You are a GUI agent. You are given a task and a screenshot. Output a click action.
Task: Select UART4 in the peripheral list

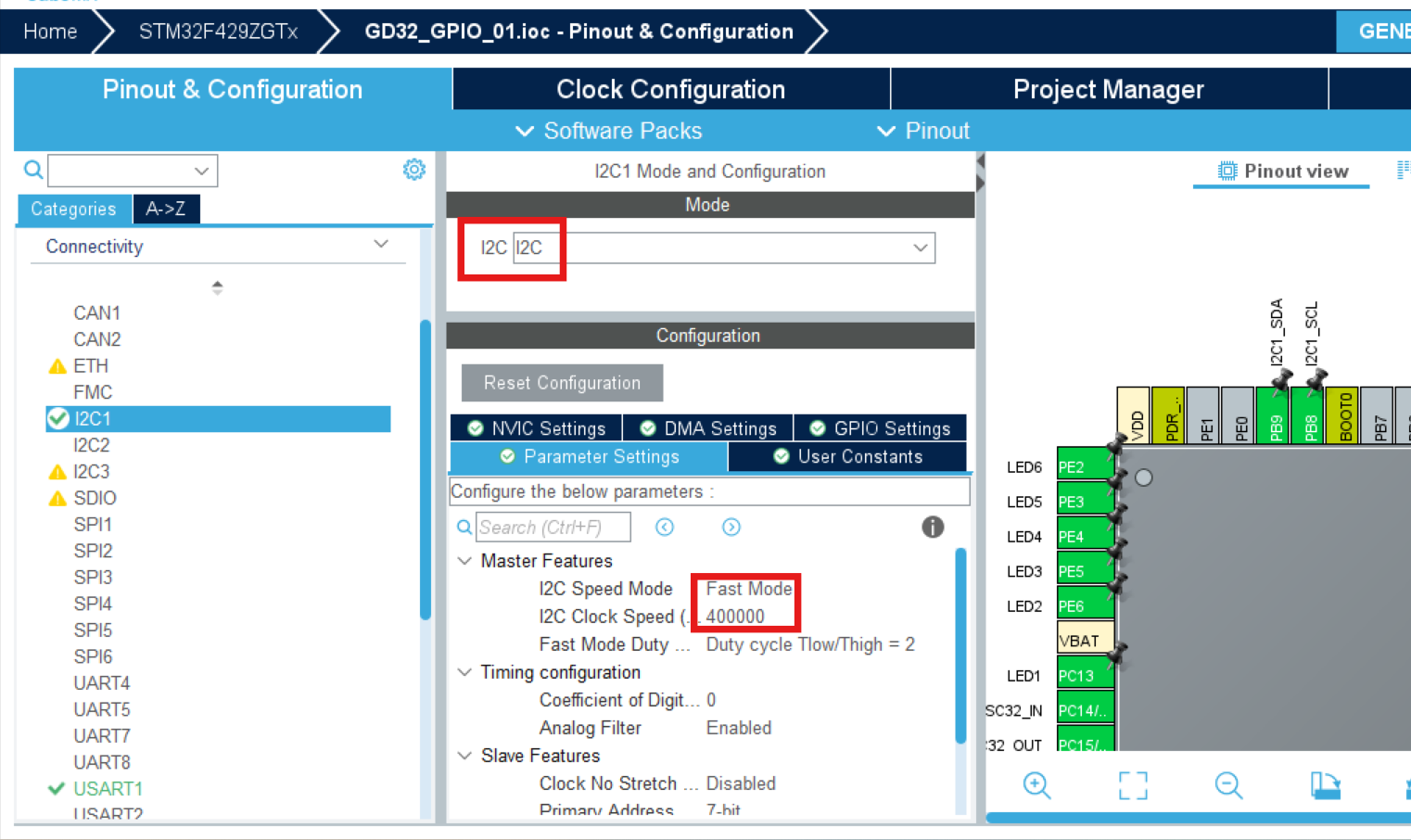(102, 682)
